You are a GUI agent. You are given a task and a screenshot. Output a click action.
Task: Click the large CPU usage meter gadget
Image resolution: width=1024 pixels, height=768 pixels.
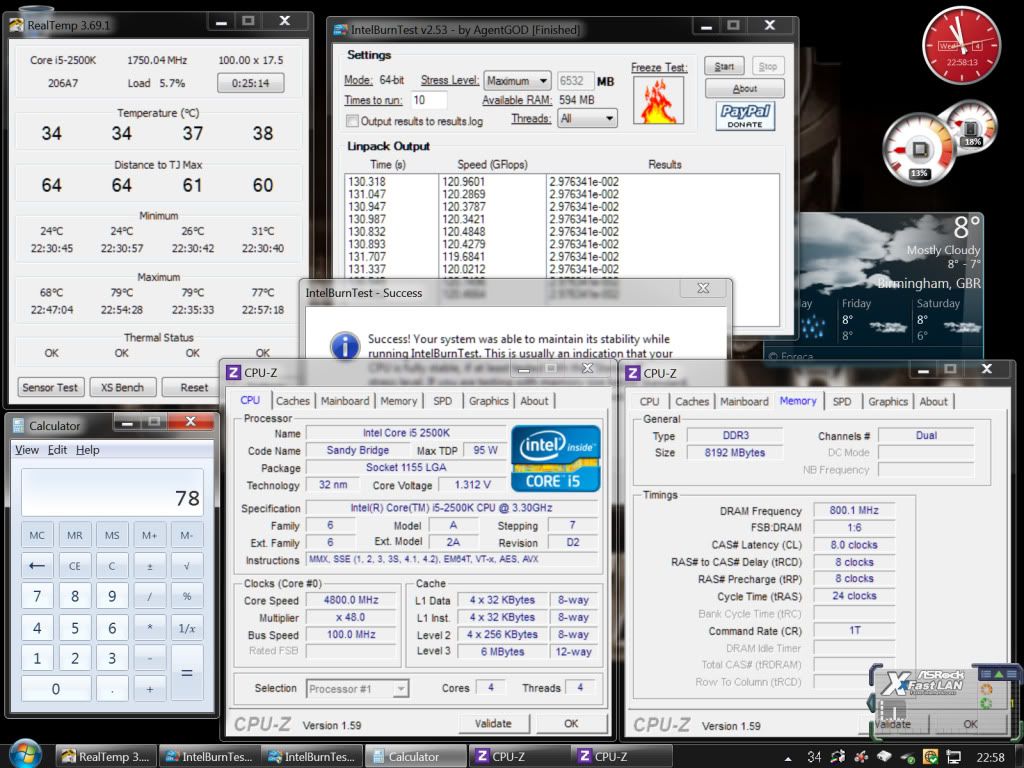click(920, 151)
